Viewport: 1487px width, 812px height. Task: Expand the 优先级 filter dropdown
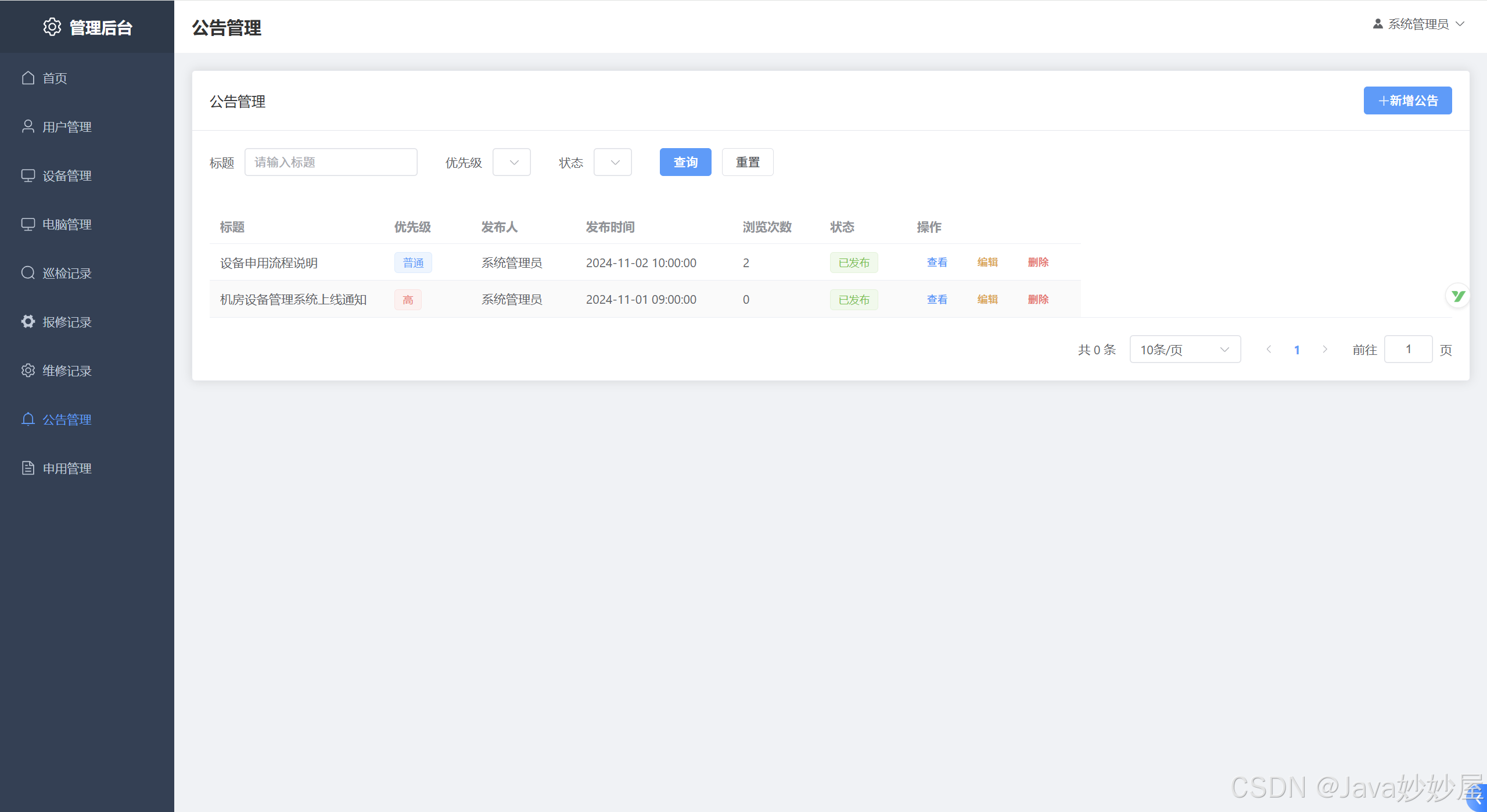[512, 162]
